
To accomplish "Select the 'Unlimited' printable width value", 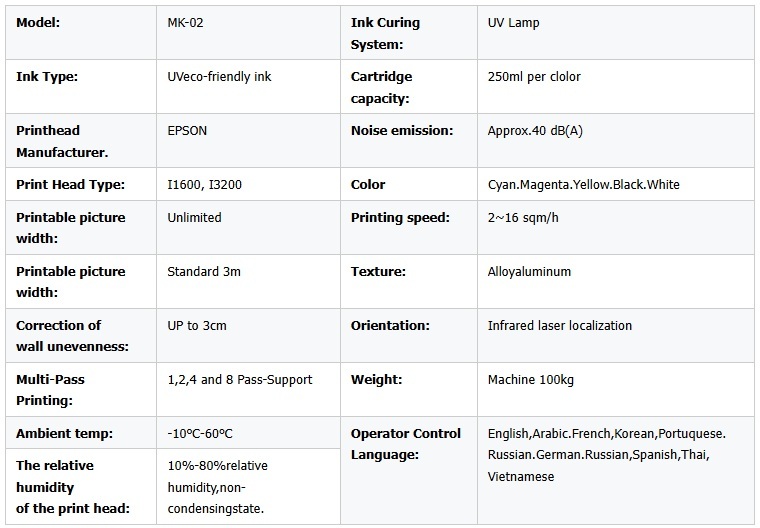I will coord(194,217).
